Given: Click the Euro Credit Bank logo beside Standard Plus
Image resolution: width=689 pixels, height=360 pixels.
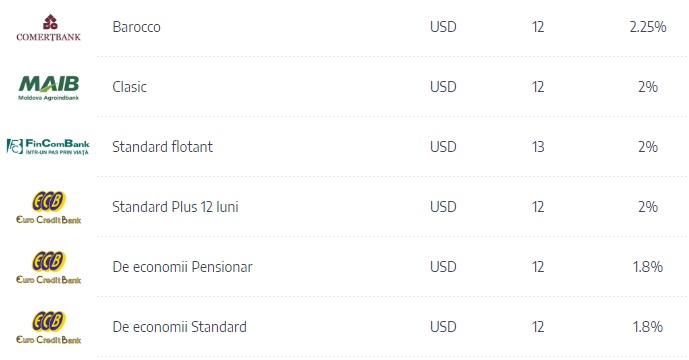Looking at the screenshot, I should coord(48,207).
